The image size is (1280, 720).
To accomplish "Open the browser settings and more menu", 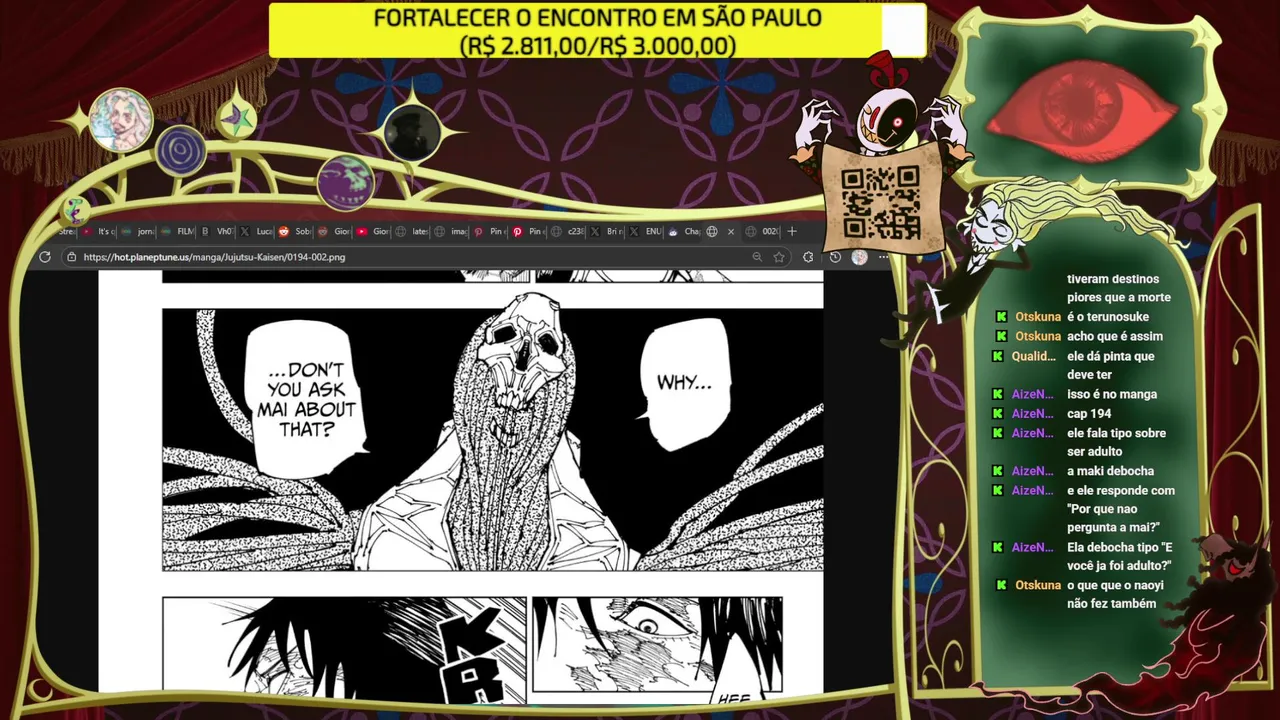I will 883,257.
